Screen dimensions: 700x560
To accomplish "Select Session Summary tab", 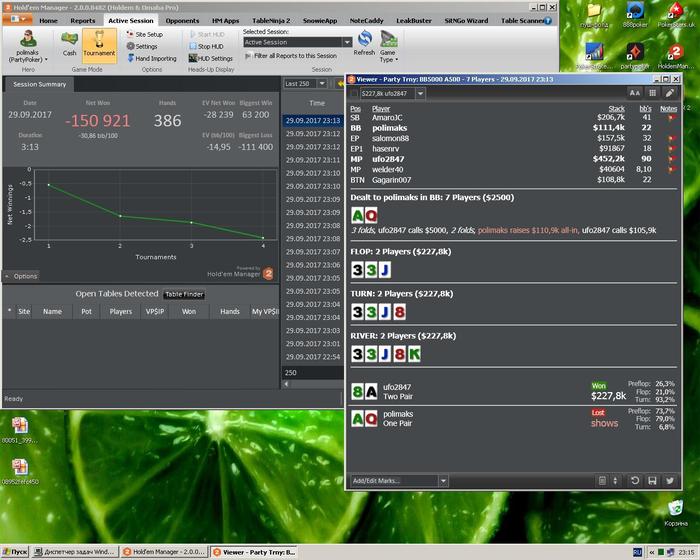I will 39,84.
